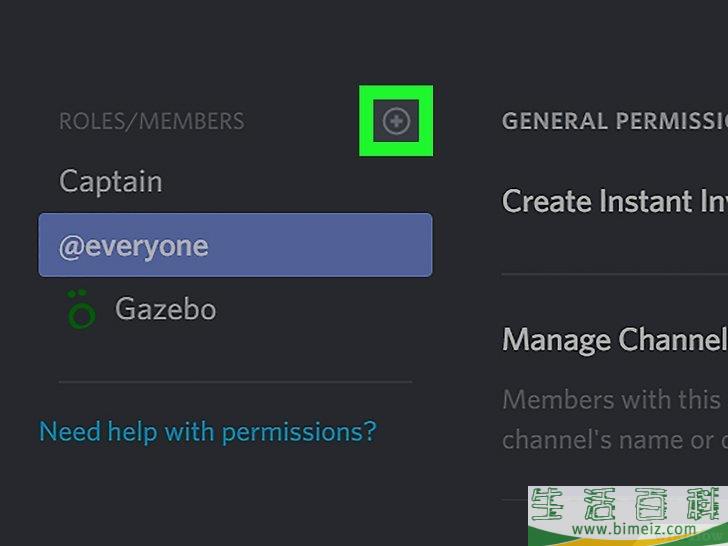Screen dimensions: 728x546
Task: Click the divider under Create Instant Invite
Action: point(614,273)
